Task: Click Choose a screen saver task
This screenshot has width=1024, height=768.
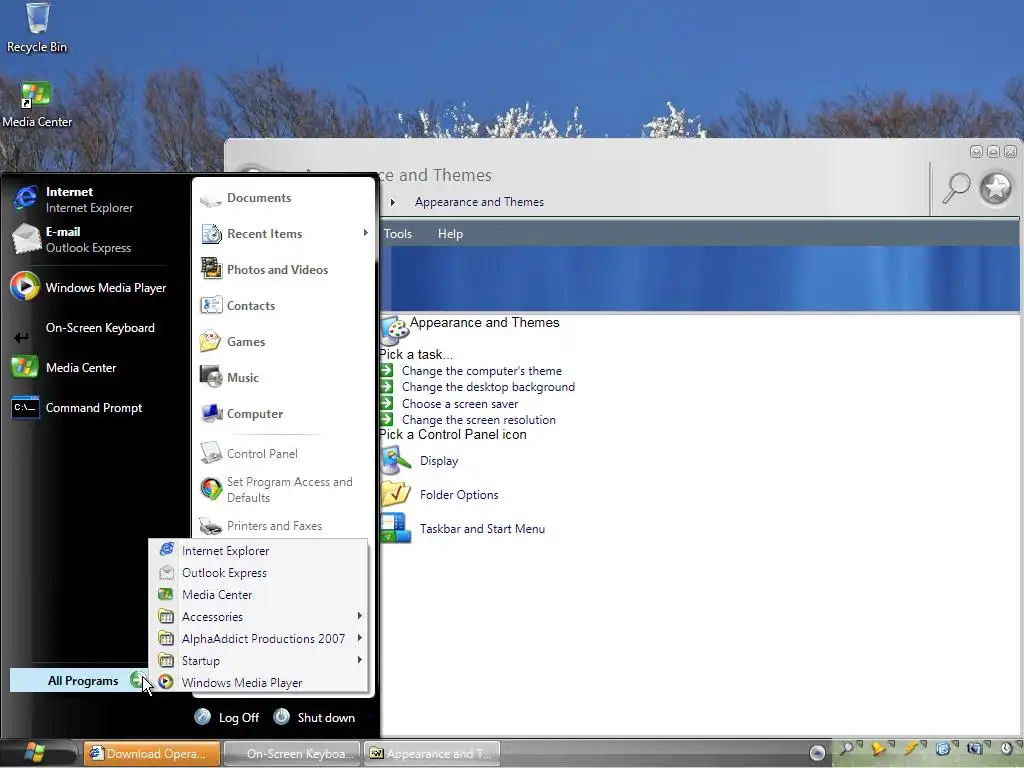Action: click(460, 404)
